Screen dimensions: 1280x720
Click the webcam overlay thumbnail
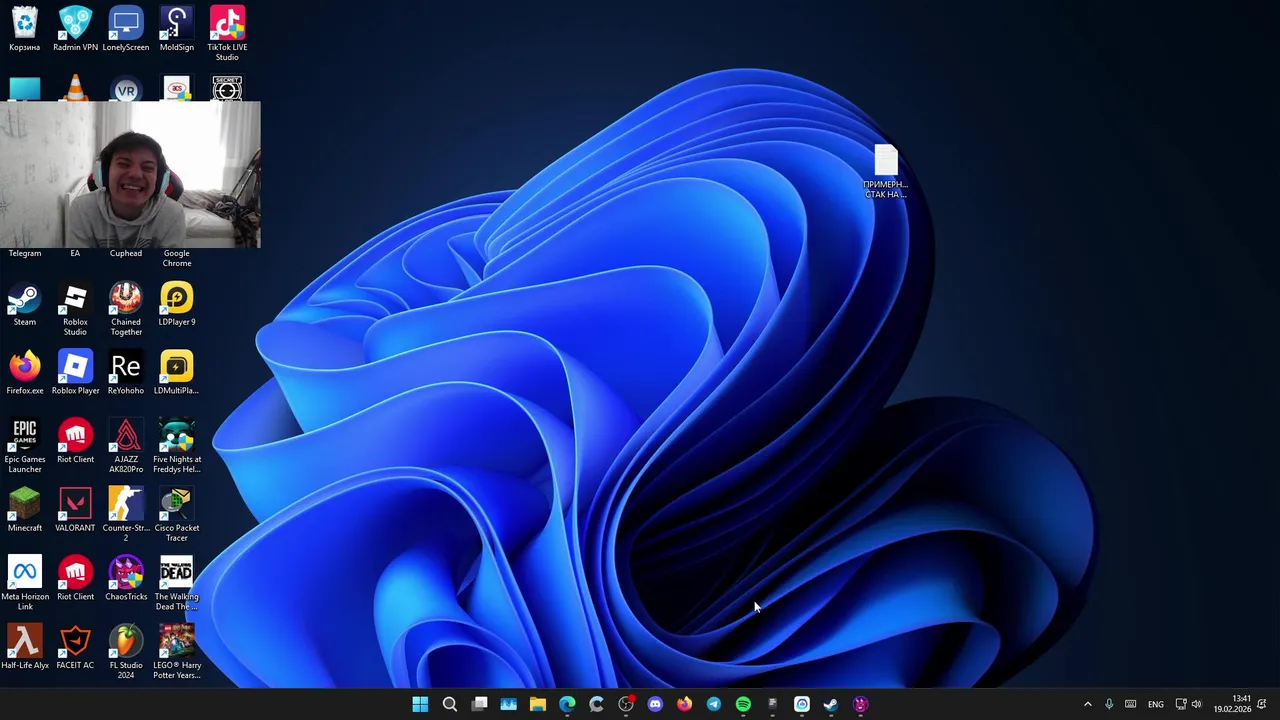tap(130, 174)
